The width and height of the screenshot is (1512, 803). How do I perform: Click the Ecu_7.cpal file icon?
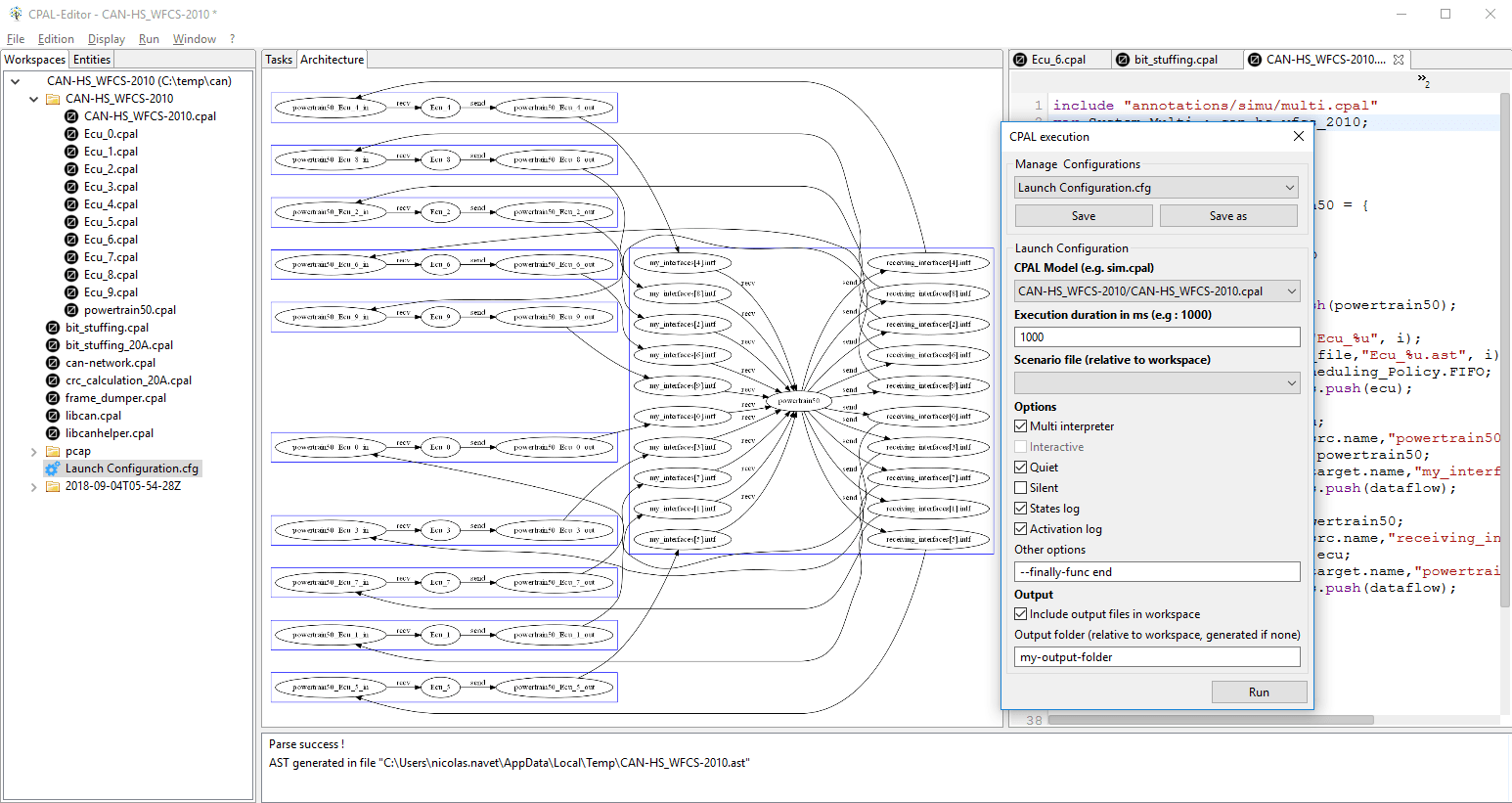click(71, 257)
